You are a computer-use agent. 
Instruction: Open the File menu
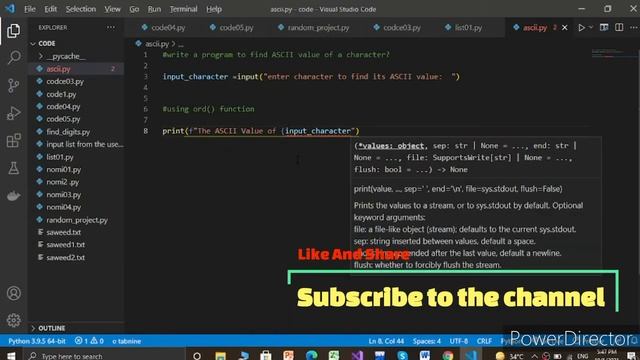point(30,9)
